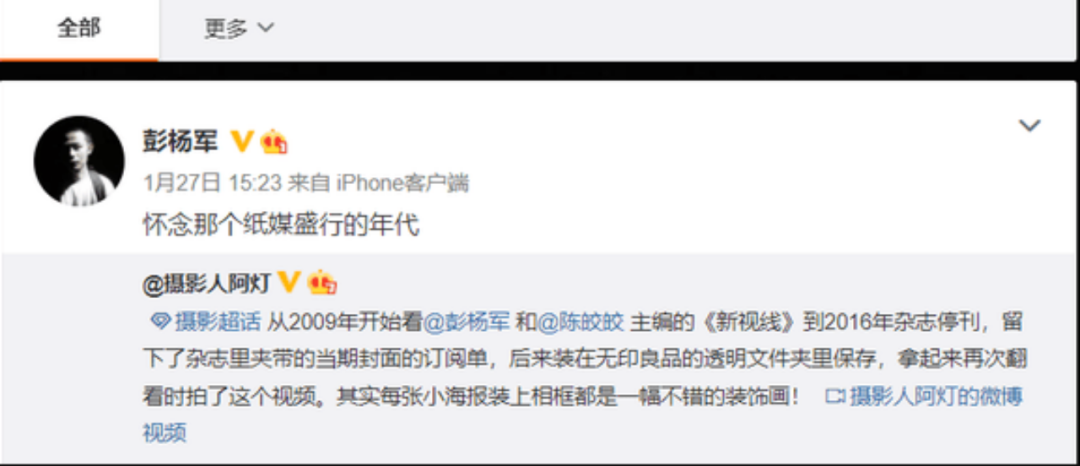Follow the @彭杨军 mention in the repost
1080x466 pixels.
click(x=466, y=321)
